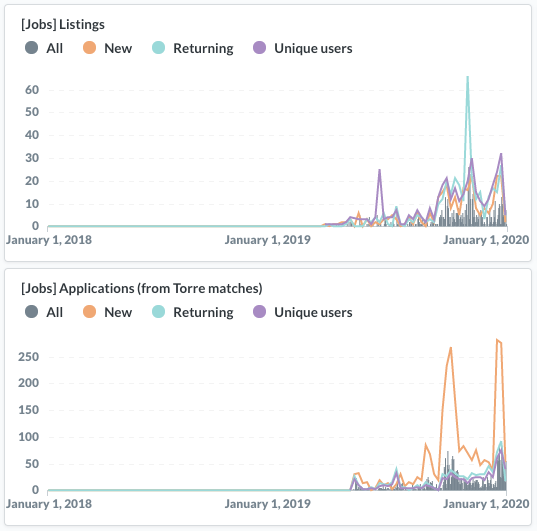This screenshot has width=537, height=531.
Task: Click the teal Returning color dot in Listings
Action: [x=159, y=48]
